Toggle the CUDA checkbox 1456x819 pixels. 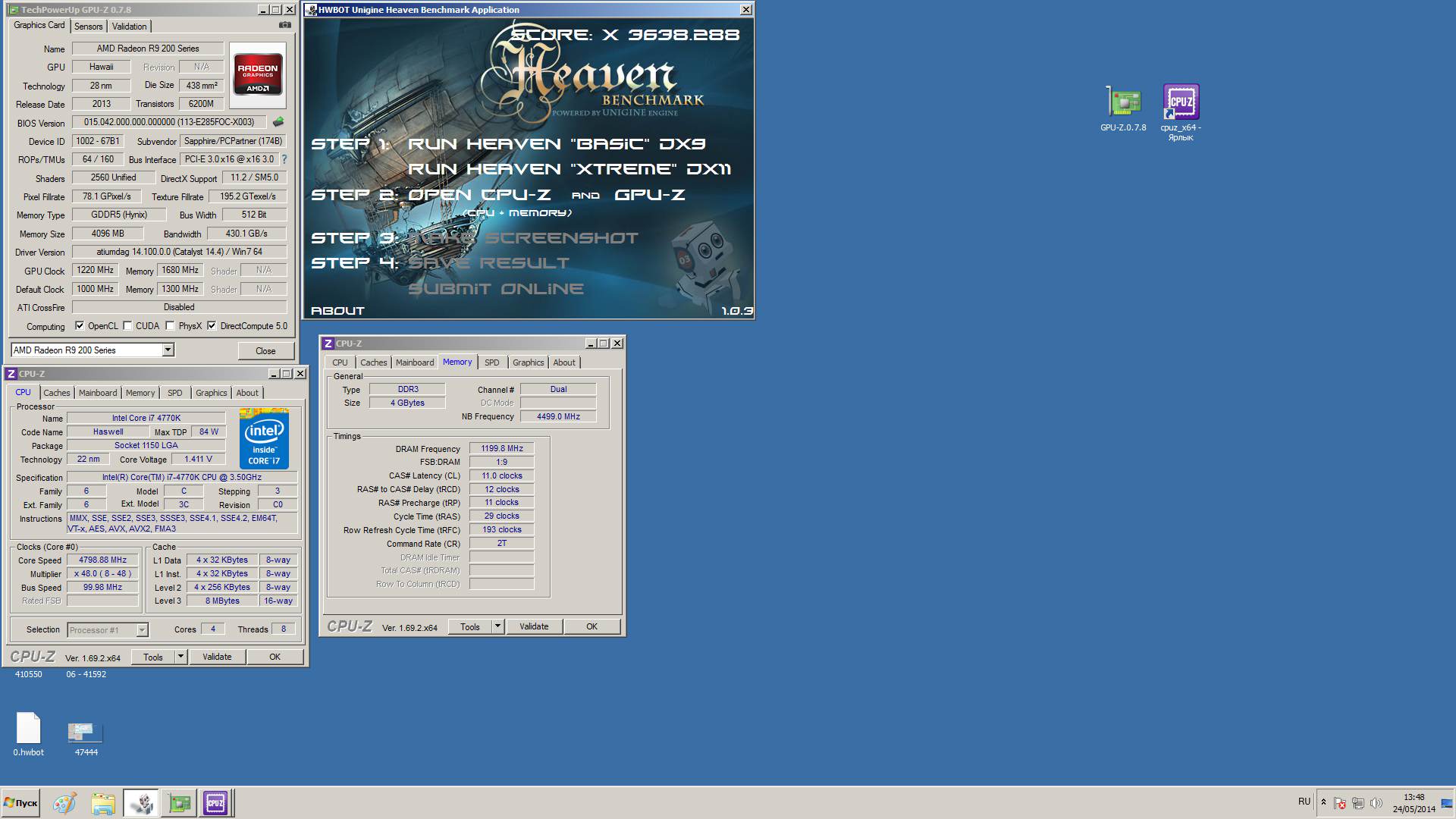pyautogui.click(x=127, y=325)
